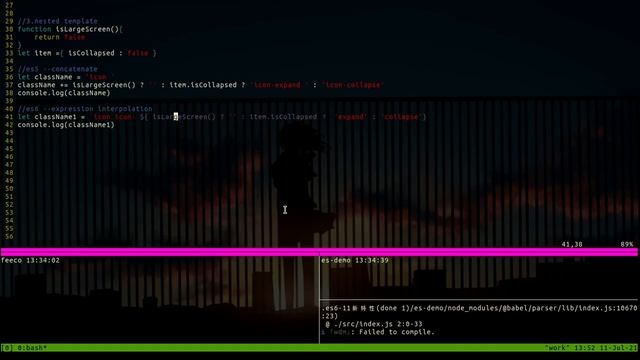Image resolution: width=640 pixels, height=360 pixels.
Task: Click the 'expand' string on line 41
Action: (351, 117)
